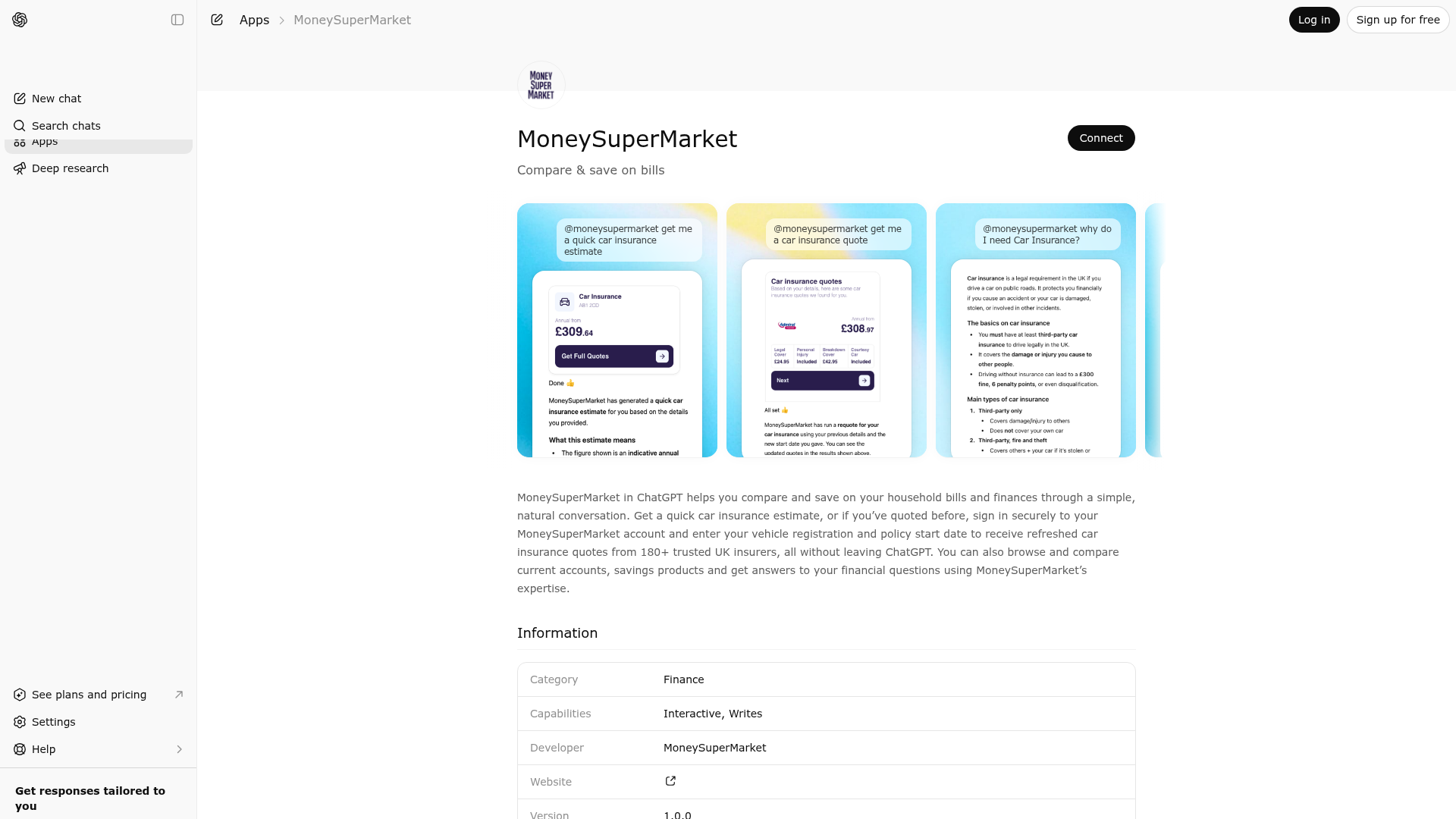Click the ChatGPT logo icon
1456x819 pixels.
click(20, 20)
